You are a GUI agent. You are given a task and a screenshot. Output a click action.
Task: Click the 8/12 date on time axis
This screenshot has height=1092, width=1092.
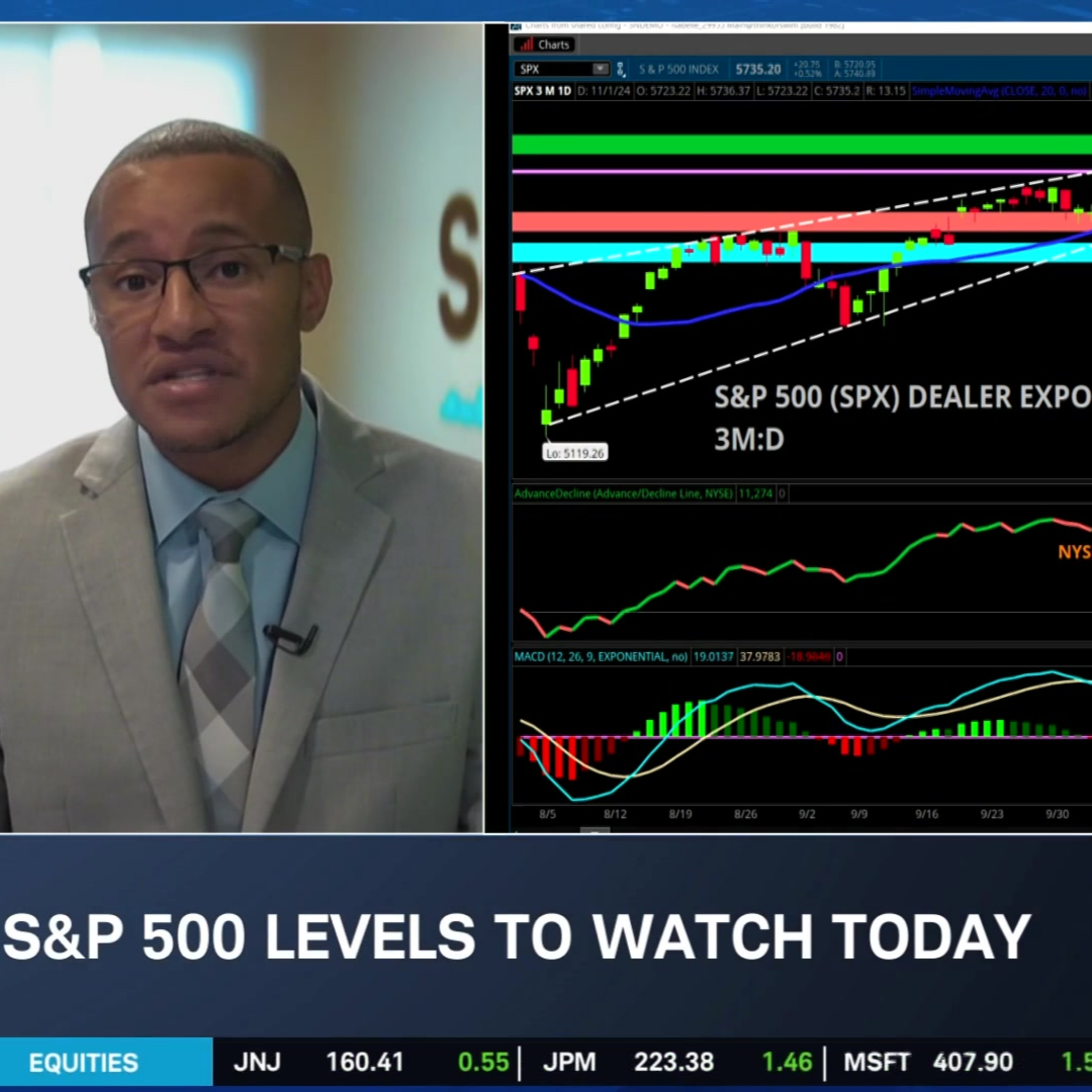[615, 814]
